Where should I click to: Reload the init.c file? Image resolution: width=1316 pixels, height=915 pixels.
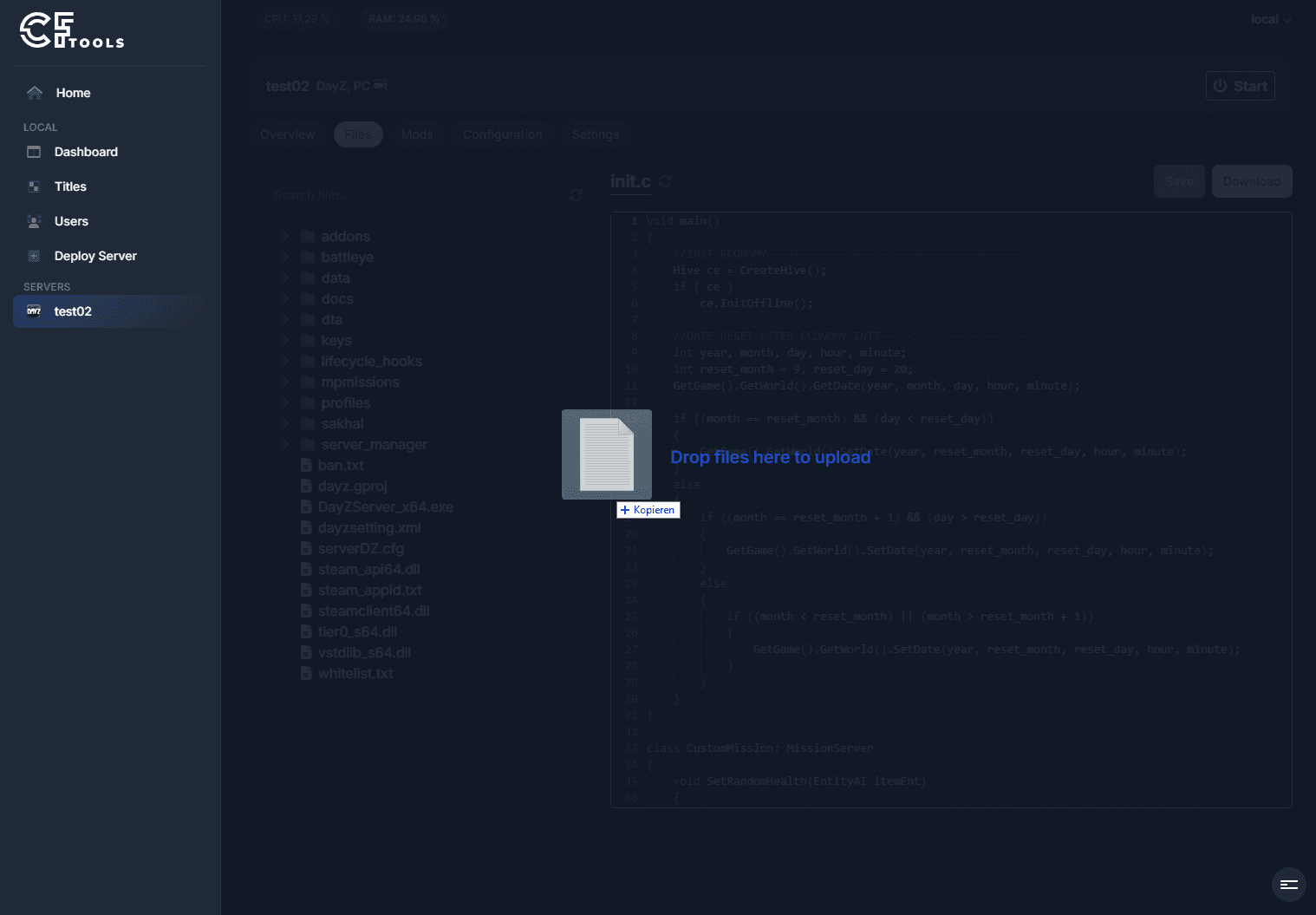tap(665, 181)
